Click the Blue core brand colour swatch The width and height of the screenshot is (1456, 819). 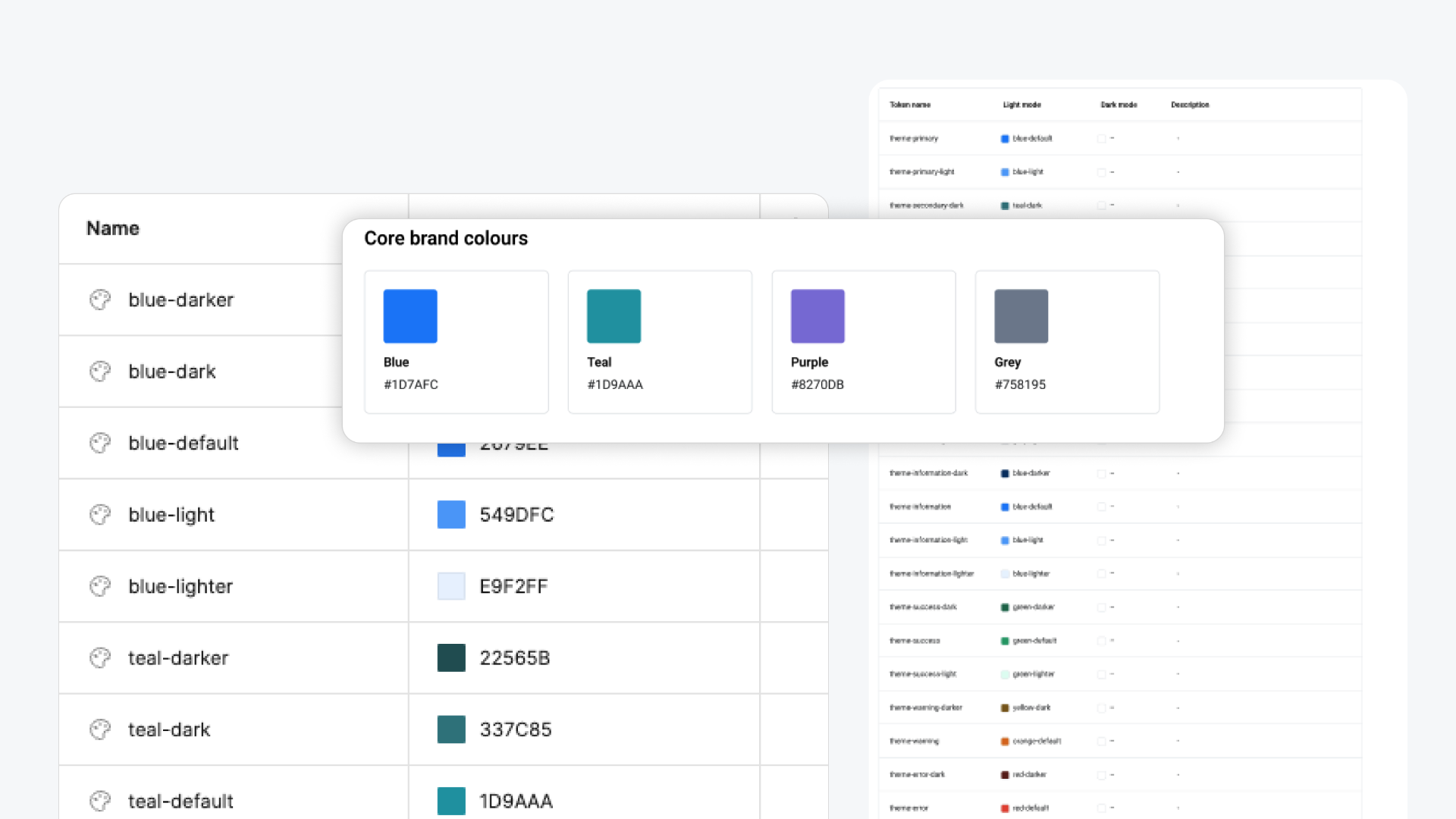click(x=410, y=315)
